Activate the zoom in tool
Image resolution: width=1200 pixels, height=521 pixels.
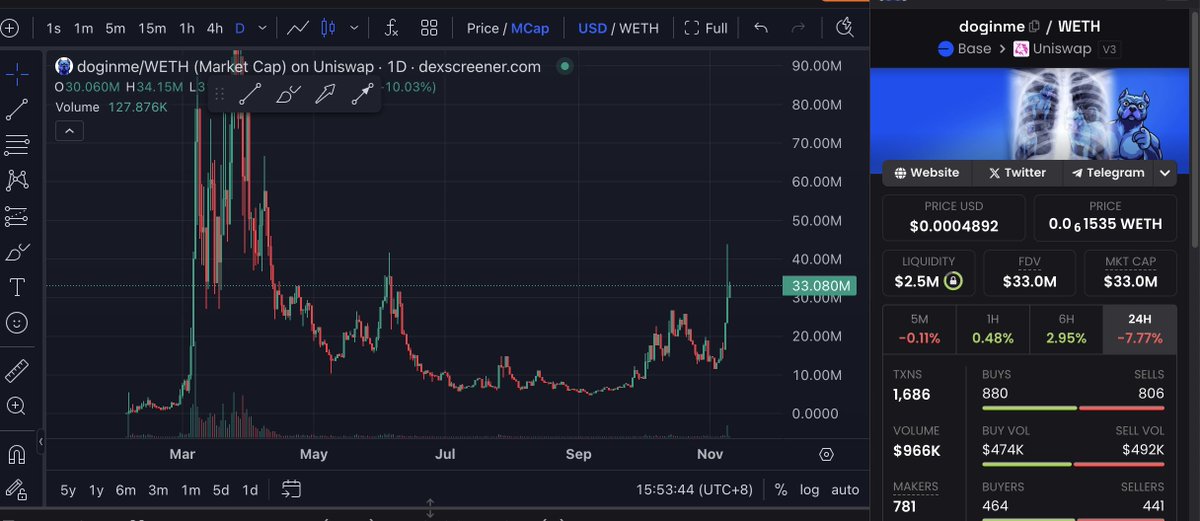[17, 406]
